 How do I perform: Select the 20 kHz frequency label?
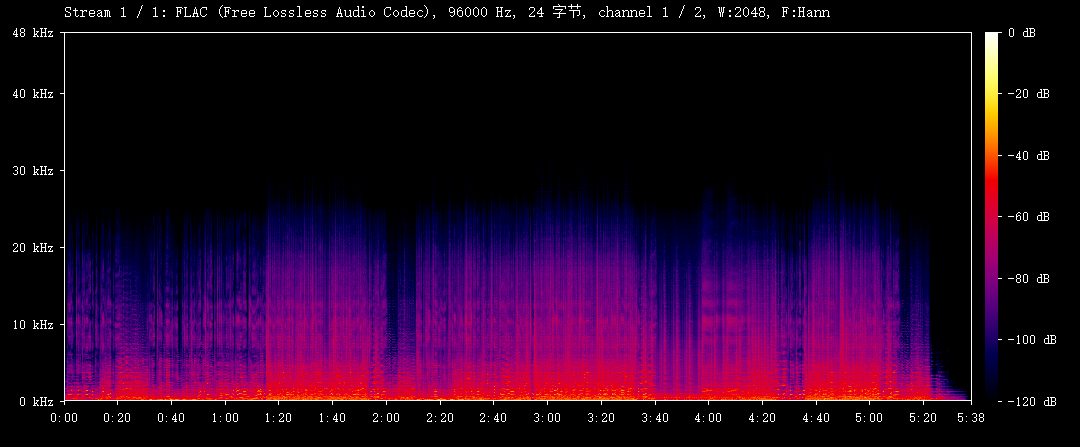[x=32, y=248]
